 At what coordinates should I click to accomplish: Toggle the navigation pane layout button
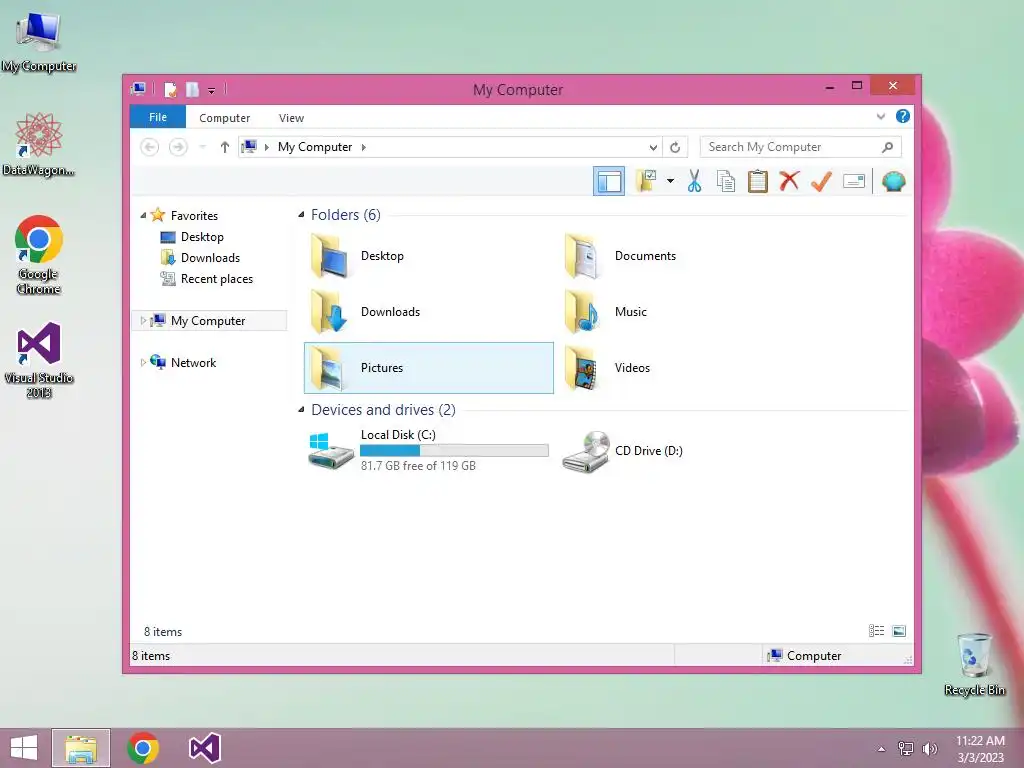click(609, 182)
